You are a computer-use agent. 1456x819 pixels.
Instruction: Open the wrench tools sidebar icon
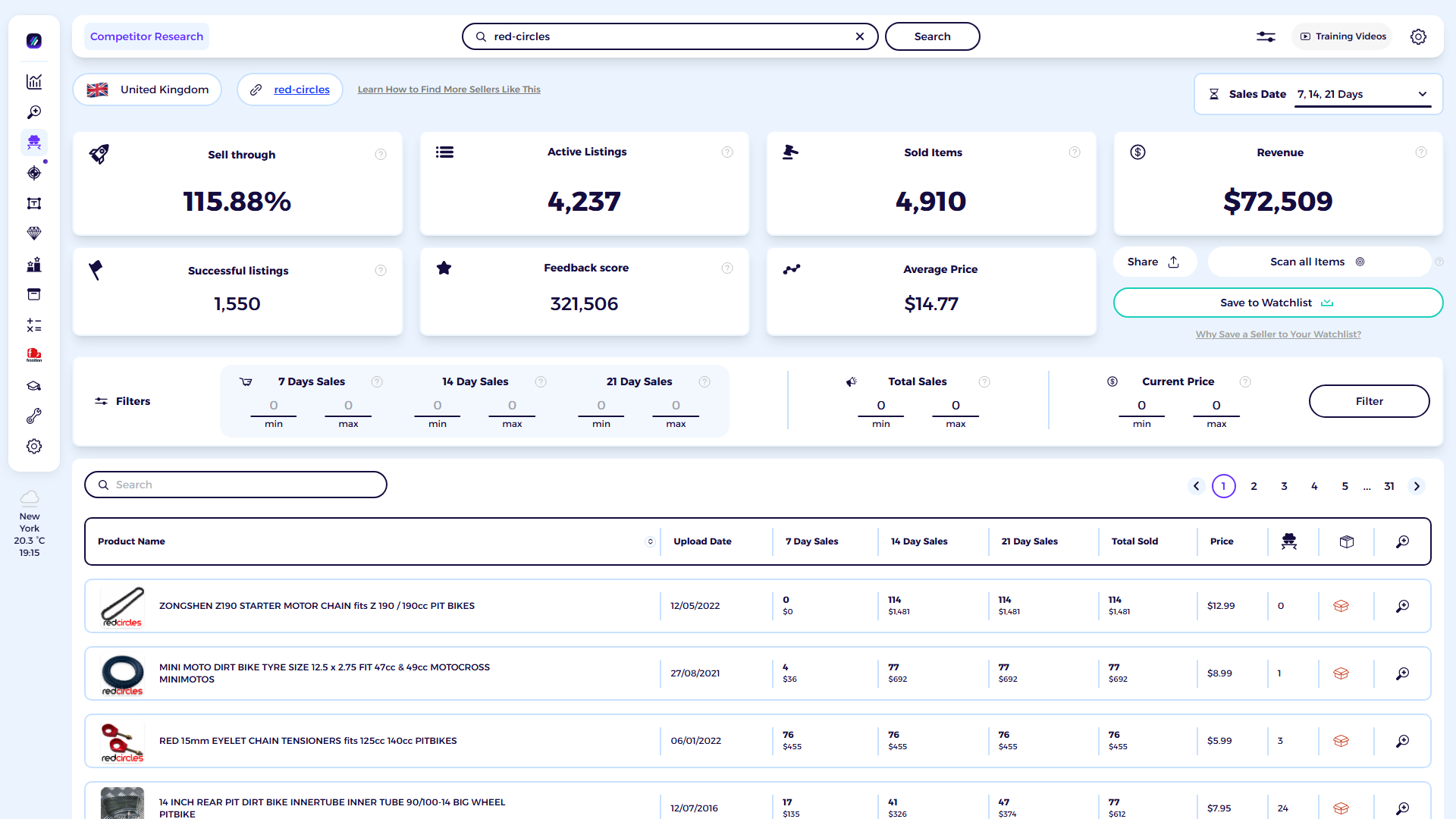[34, 416]
